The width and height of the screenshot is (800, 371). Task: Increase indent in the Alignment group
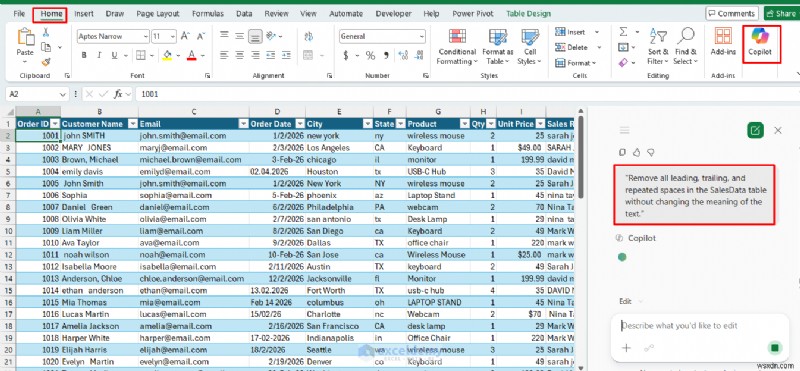[x=286, y=55]
